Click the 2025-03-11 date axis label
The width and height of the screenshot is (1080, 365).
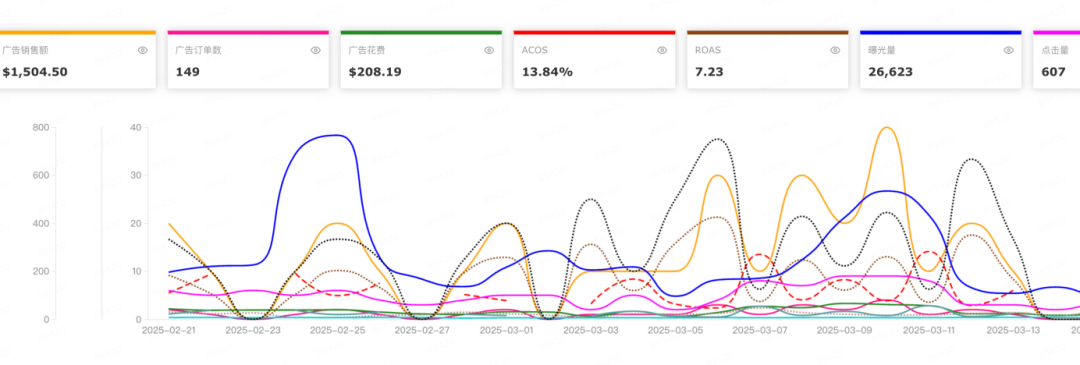tap(928, 331)
